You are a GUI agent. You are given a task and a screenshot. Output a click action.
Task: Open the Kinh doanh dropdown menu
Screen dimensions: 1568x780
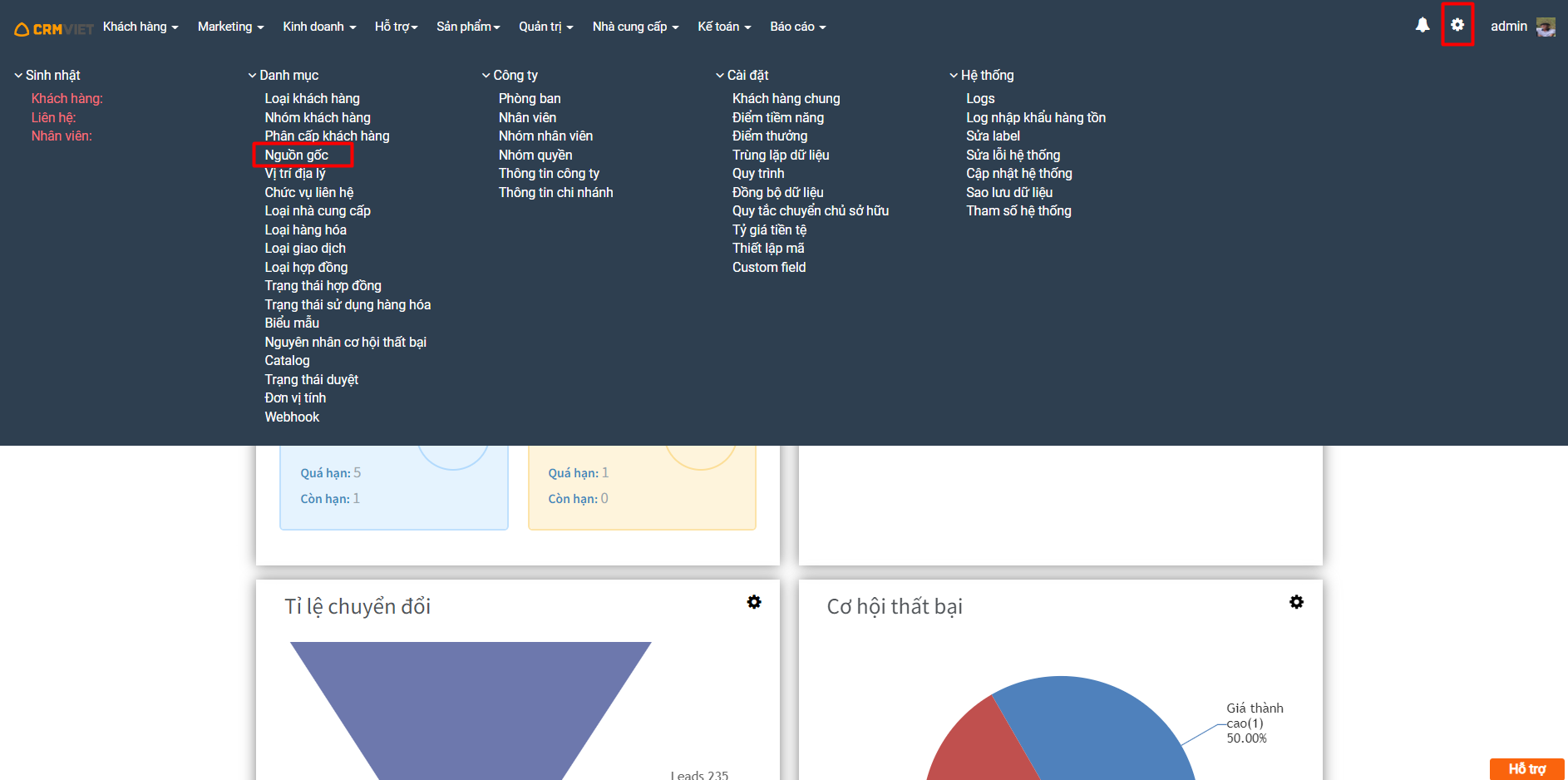(319, 27)
